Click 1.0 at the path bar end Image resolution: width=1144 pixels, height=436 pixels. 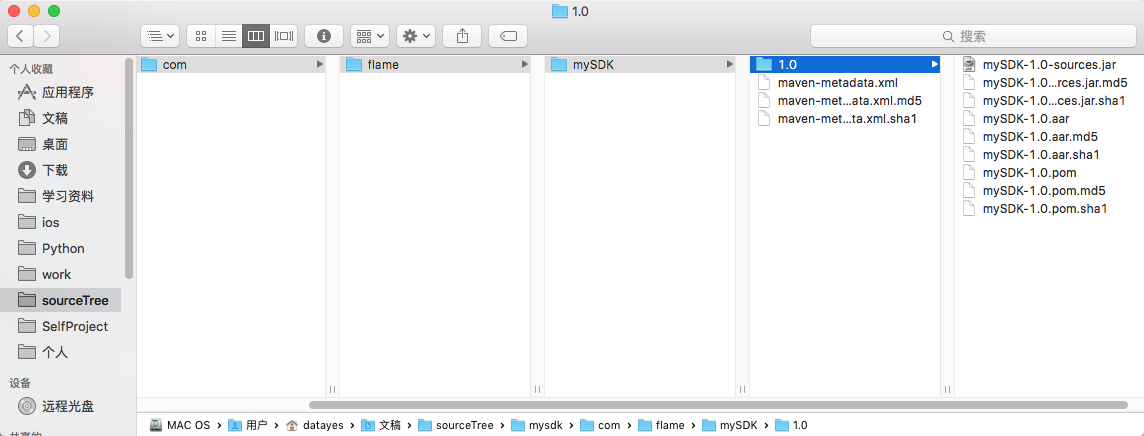coord(792,425)
